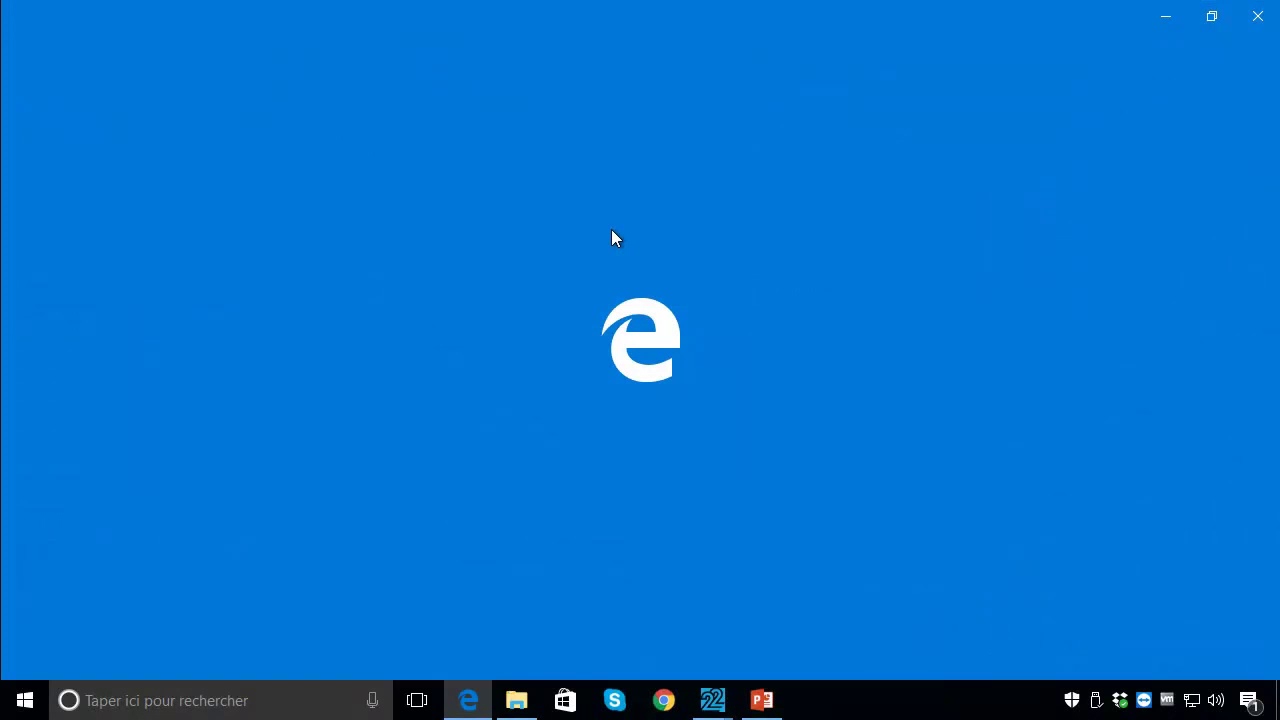
Task: Open the '22' app on the taskbar
Action: pyautogui.click(x=712, y=700)
